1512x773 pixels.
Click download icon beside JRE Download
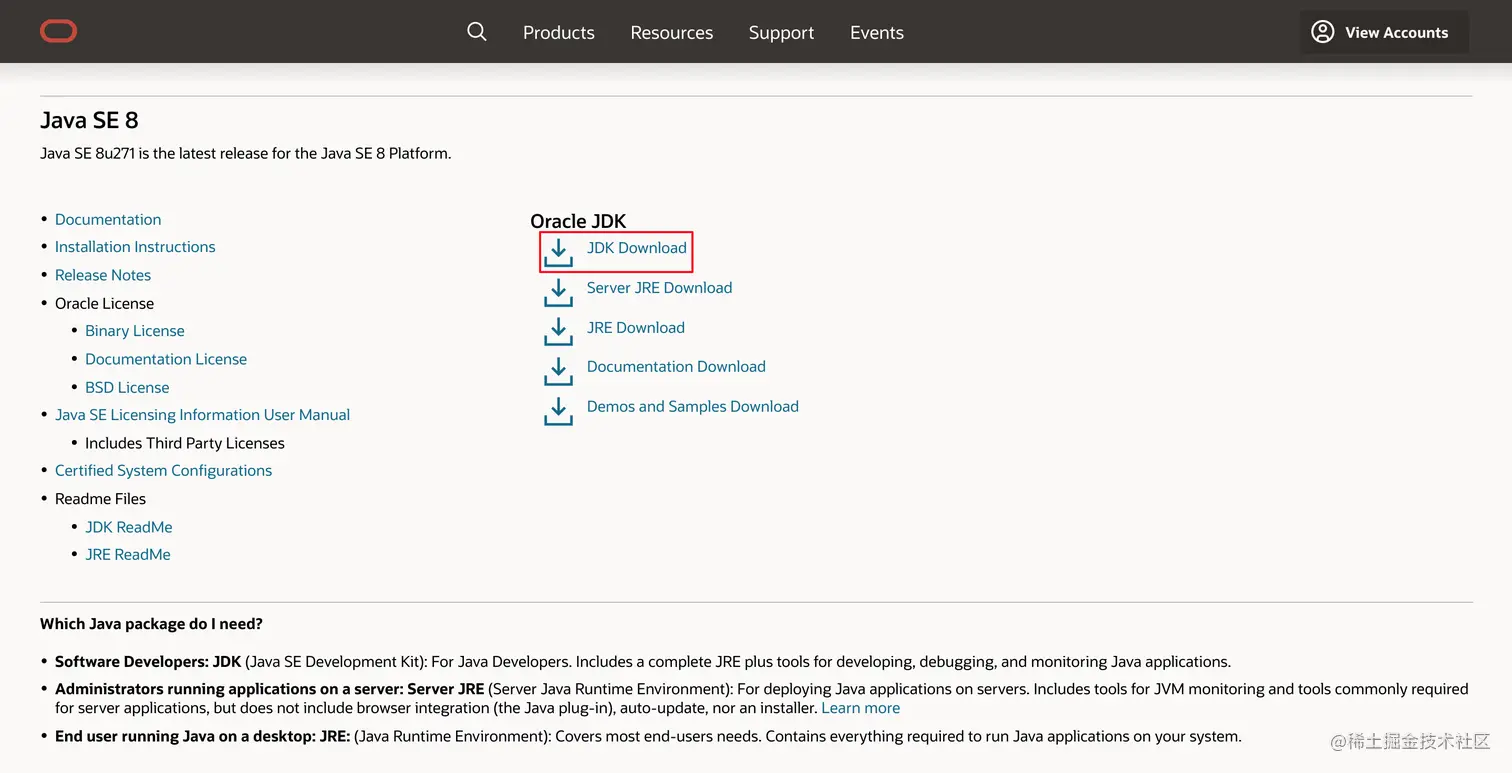point(558,332)
